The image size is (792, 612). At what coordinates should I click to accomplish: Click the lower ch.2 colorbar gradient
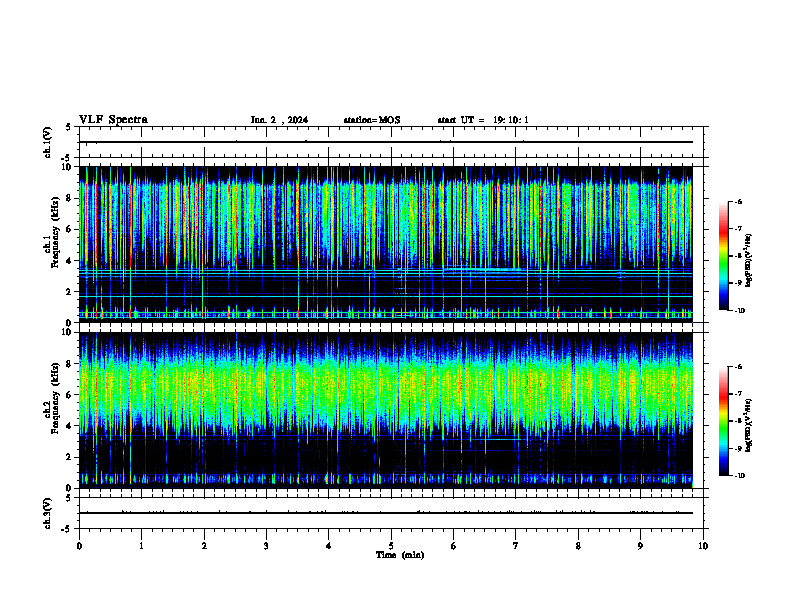[723, 421]
